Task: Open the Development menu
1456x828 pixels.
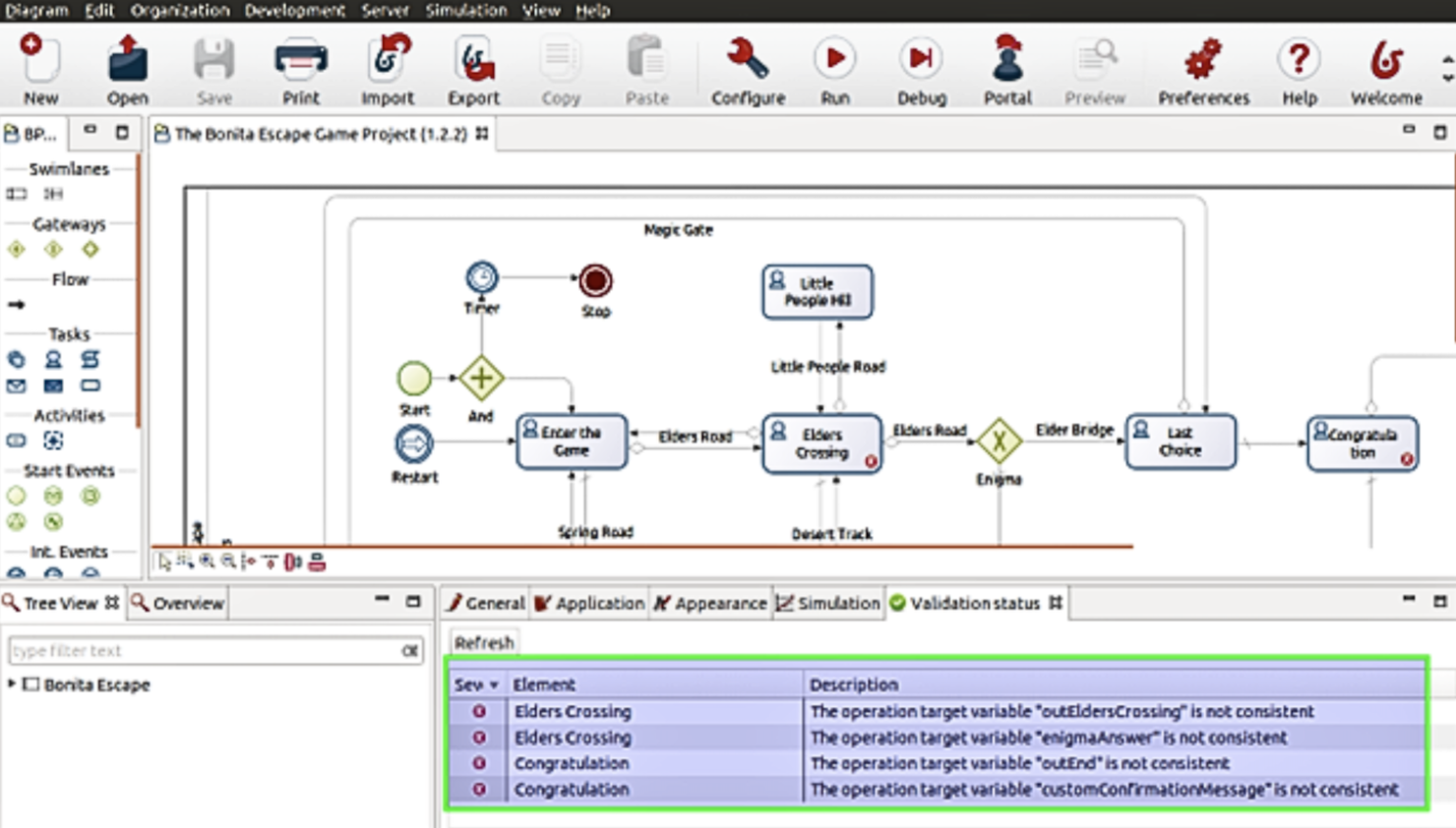Action: point(294,10)
